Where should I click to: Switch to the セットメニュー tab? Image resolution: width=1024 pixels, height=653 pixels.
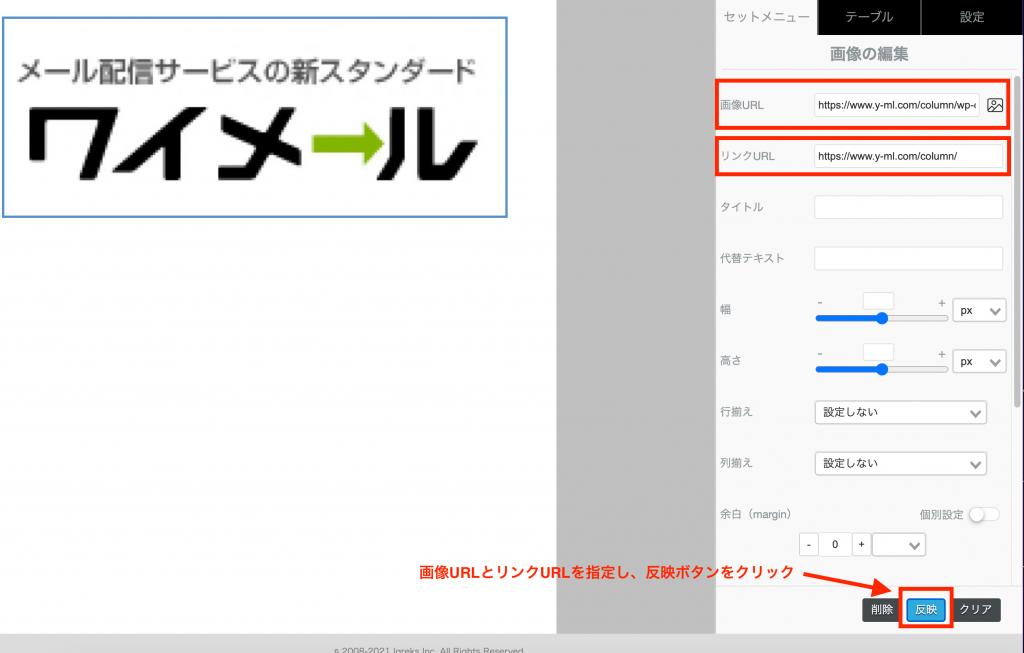[766, 17]
